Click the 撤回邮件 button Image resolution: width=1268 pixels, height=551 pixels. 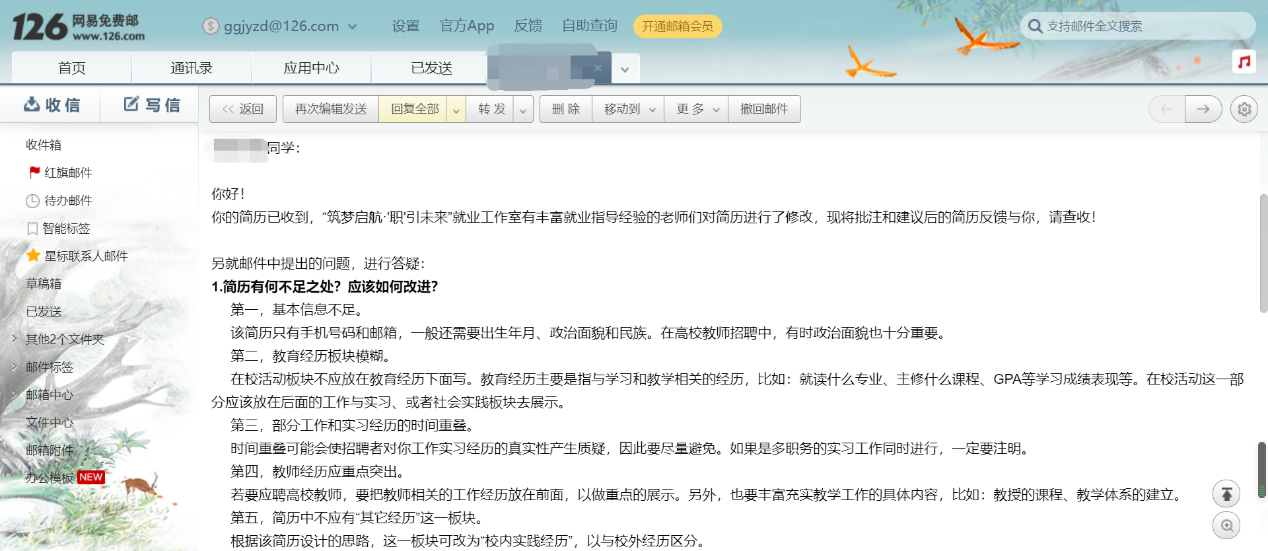coord(764,109)
